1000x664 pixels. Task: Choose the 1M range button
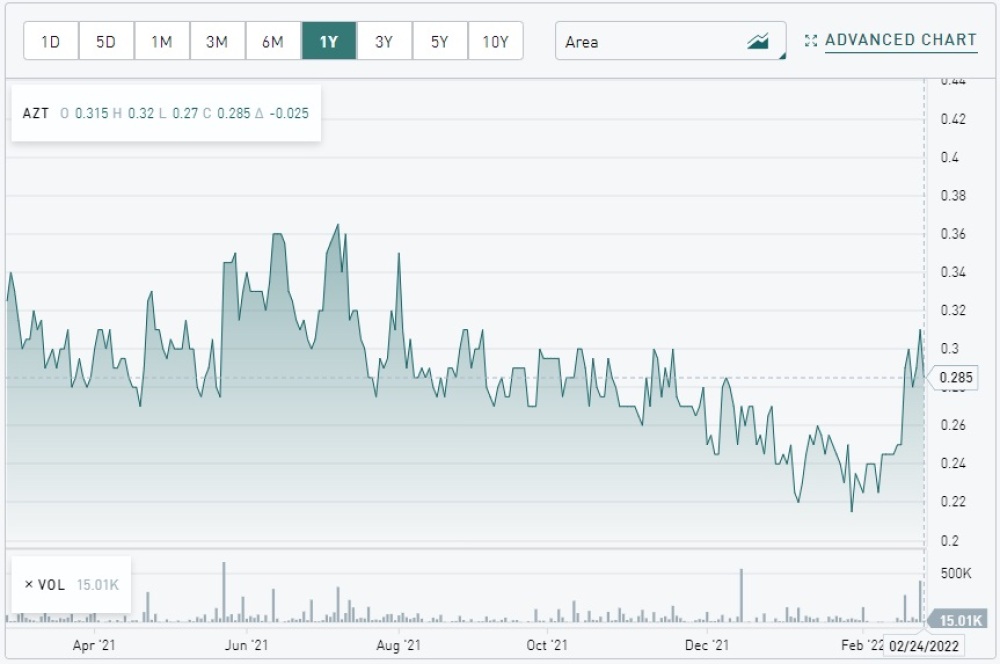(161, 42)
